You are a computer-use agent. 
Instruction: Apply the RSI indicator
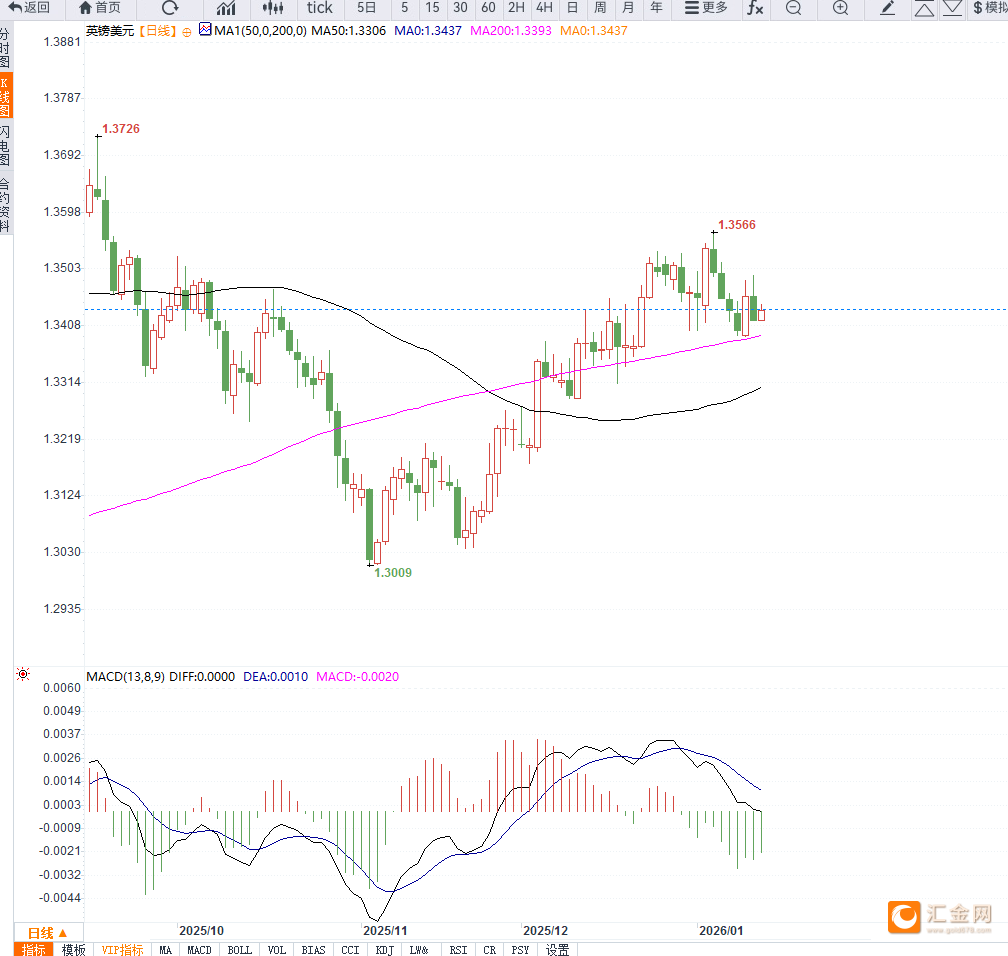tap(458, 950)
